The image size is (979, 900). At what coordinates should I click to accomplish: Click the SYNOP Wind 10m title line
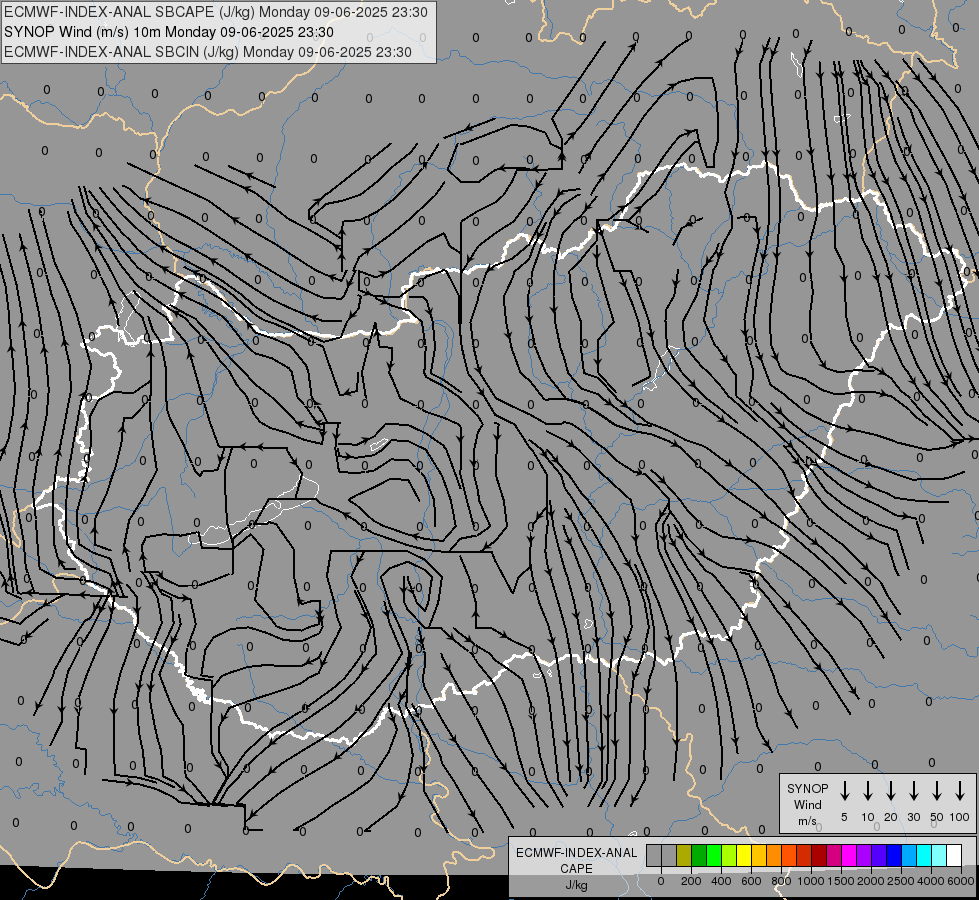tap(169, 32)
